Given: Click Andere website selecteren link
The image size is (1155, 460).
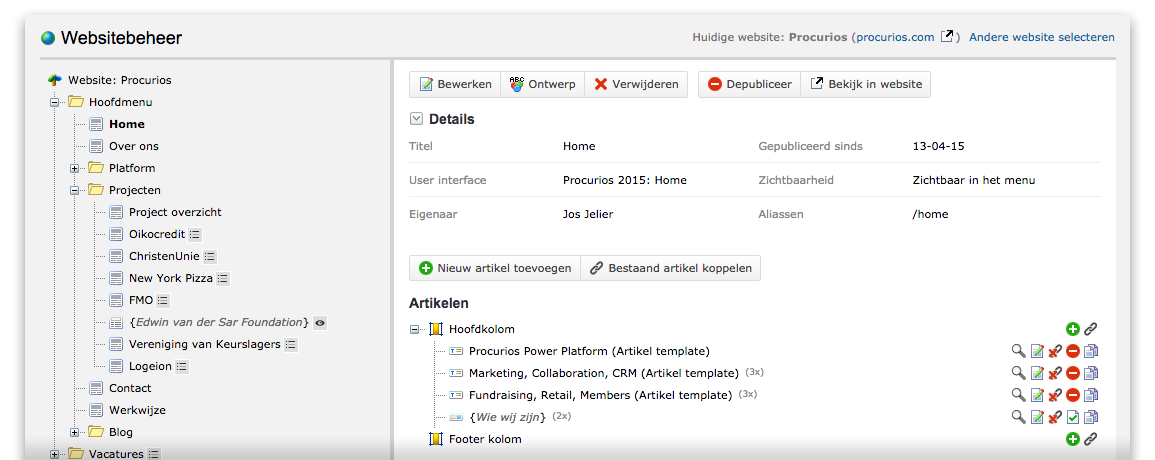Looking at the screenshot, I should pos(1042,37).
